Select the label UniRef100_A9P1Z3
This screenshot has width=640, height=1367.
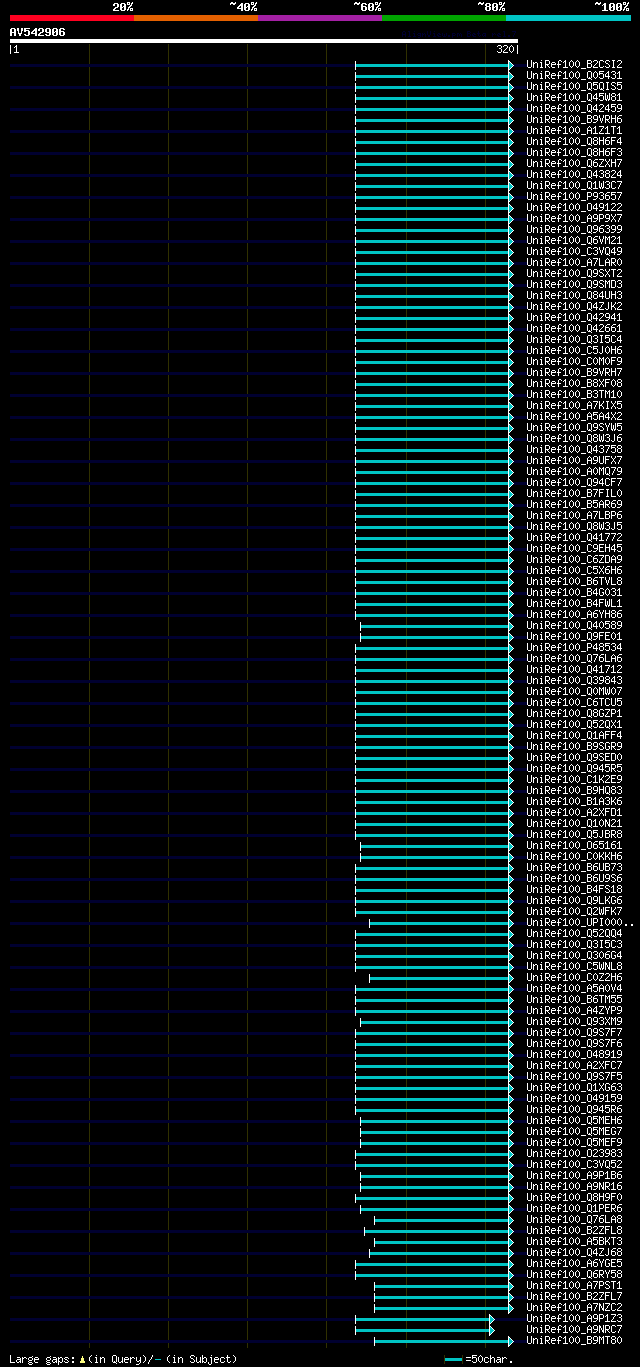pos(574,1318)
